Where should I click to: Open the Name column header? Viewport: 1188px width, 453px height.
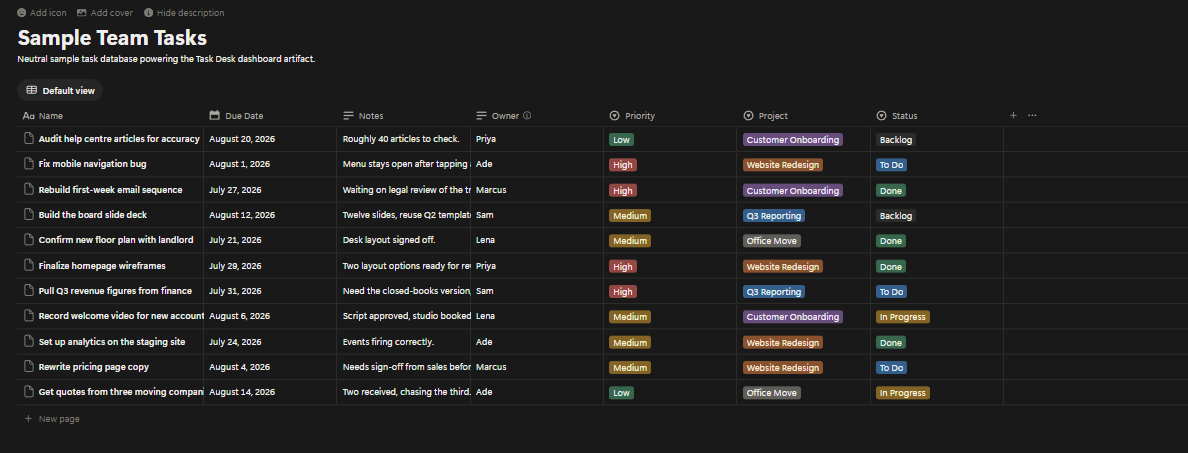[x=111, y=116]
